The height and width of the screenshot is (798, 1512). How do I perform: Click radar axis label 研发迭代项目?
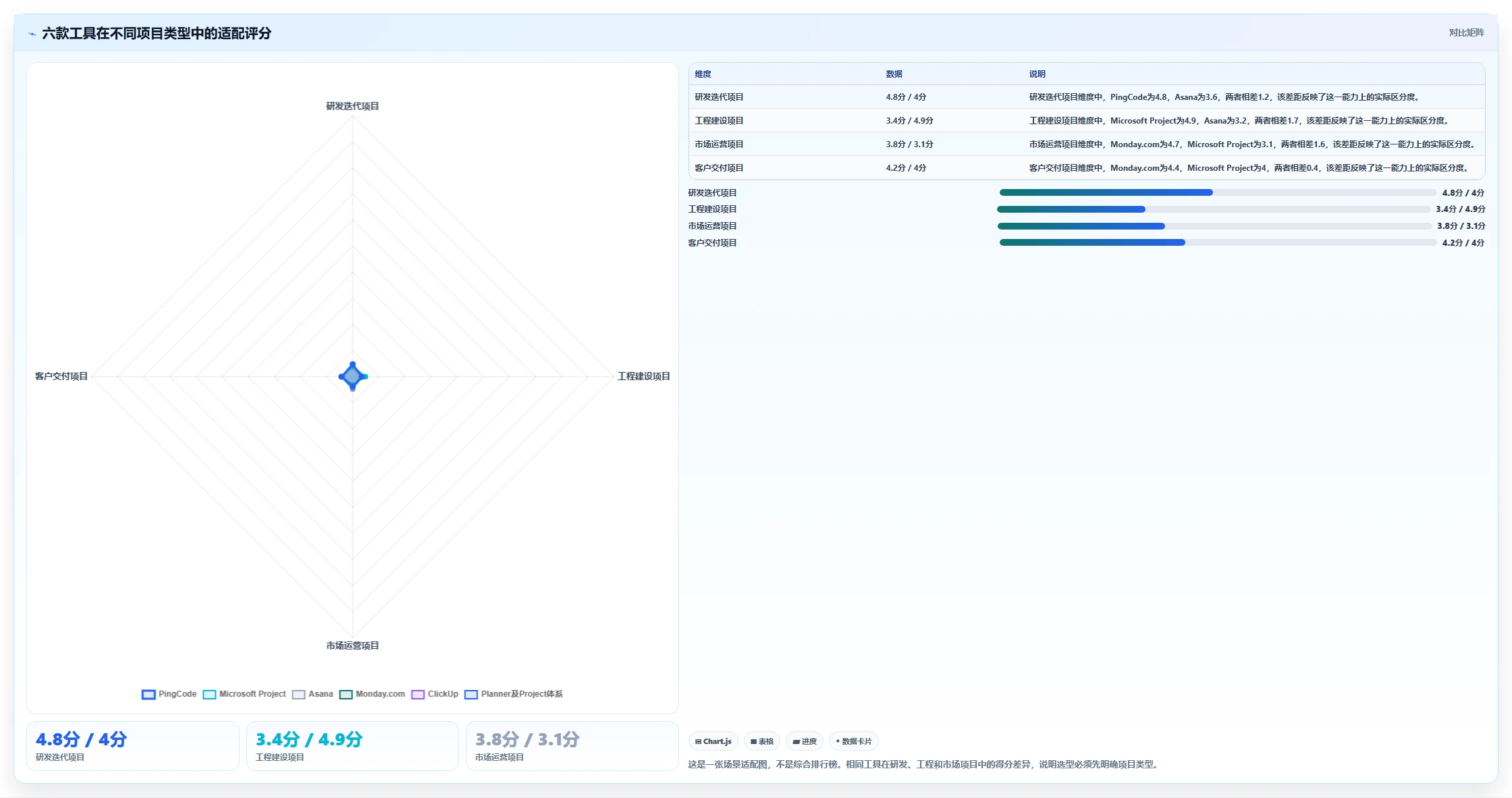click(352, 106)
